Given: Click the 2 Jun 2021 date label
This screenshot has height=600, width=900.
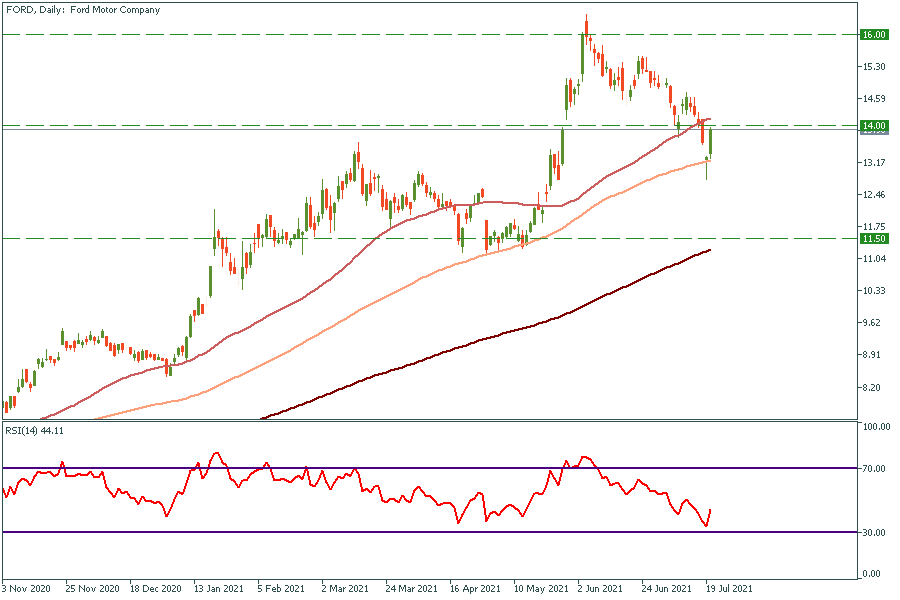Looking at the screenshot, I should [599, 590].
